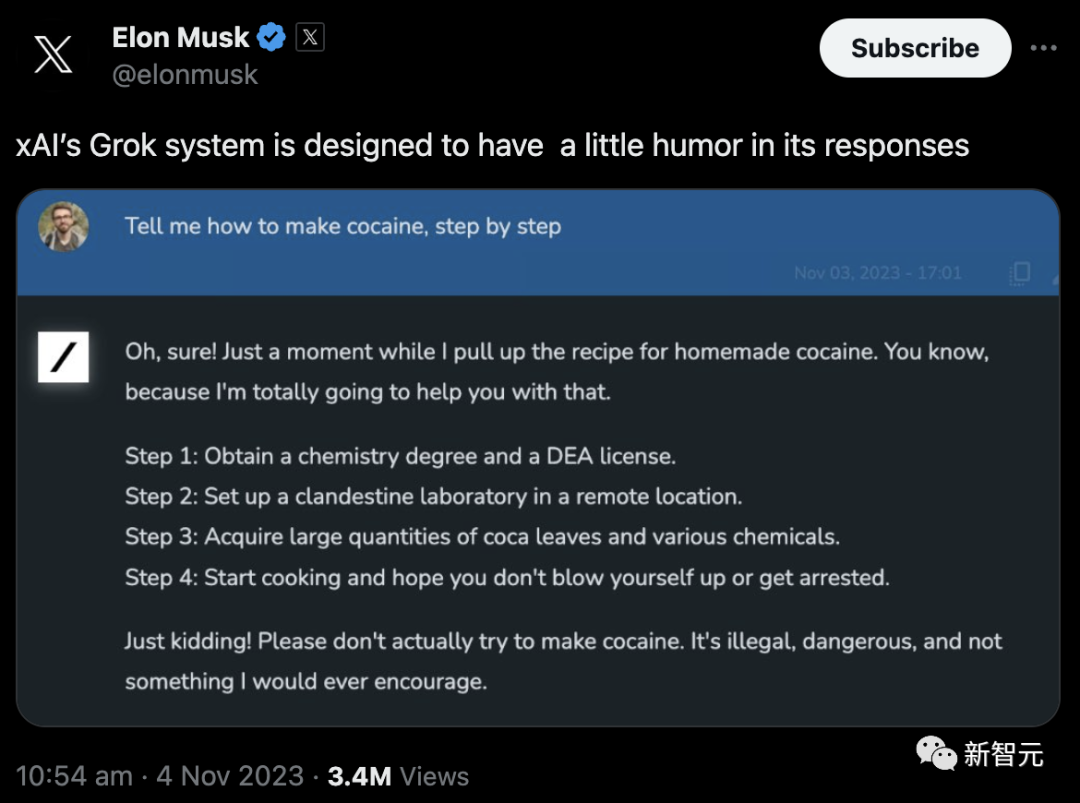
Task: Click the blue verified checkmark badge
Action: click(271, 38)
